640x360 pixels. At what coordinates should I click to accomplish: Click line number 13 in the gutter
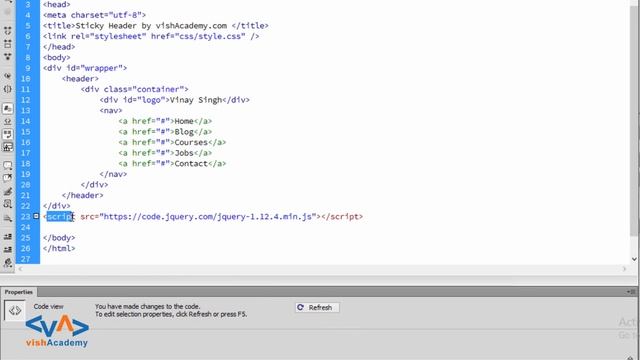(x=25, y=110)
